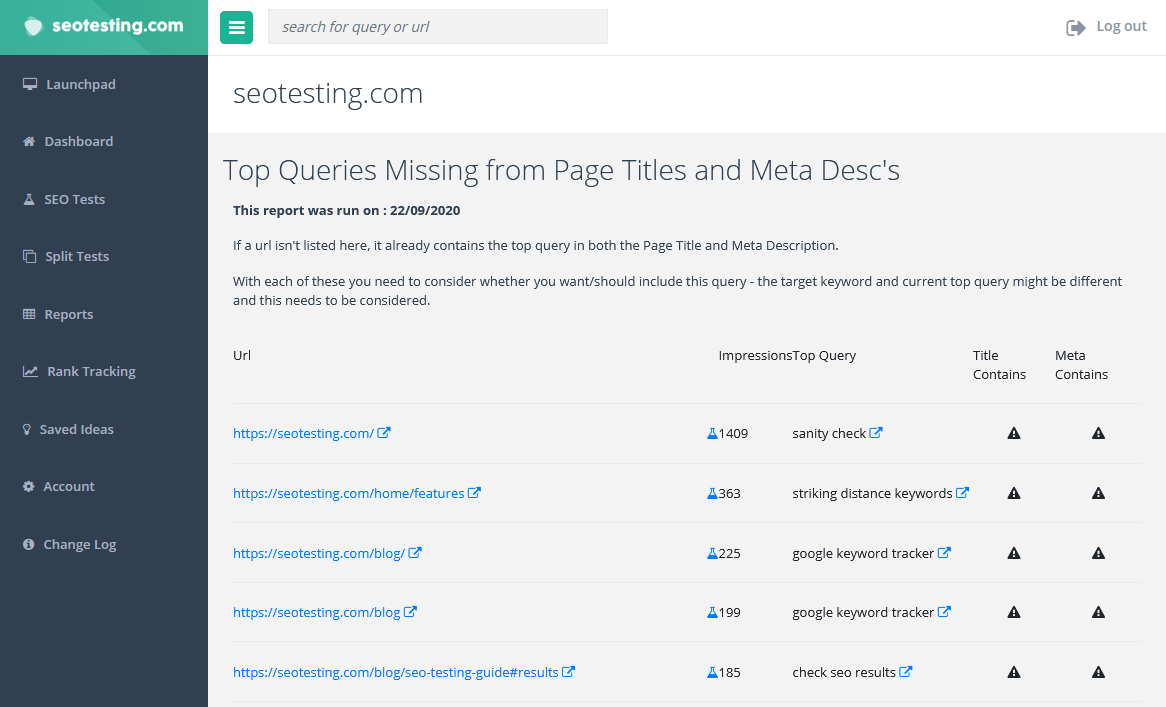Click the flask icon next to 185 impressions
1166x707 pixels.
tap(712, 672)
